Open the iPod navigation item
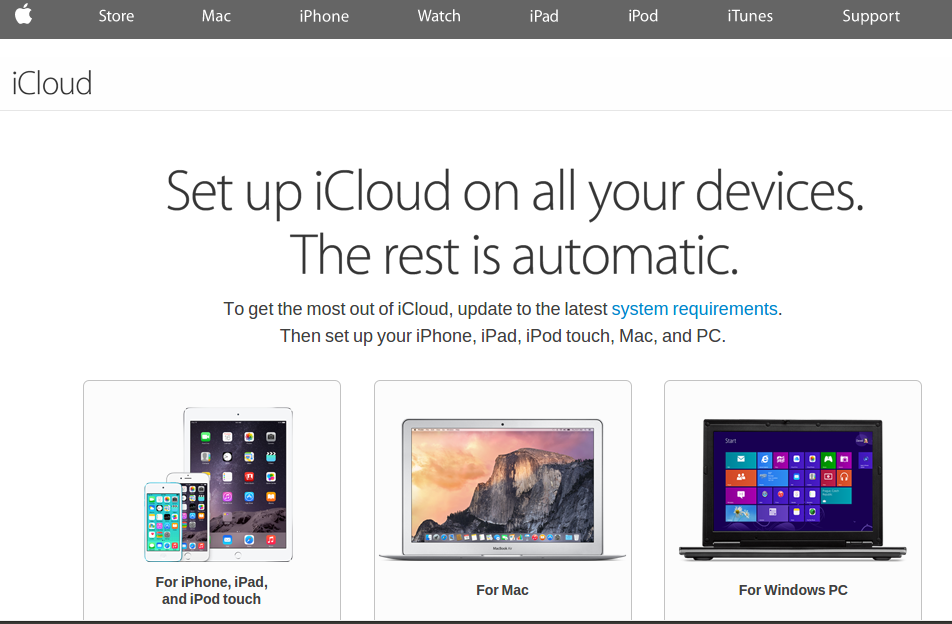The image size is (952, 624). pyautogui.click(x=643, y=16)
